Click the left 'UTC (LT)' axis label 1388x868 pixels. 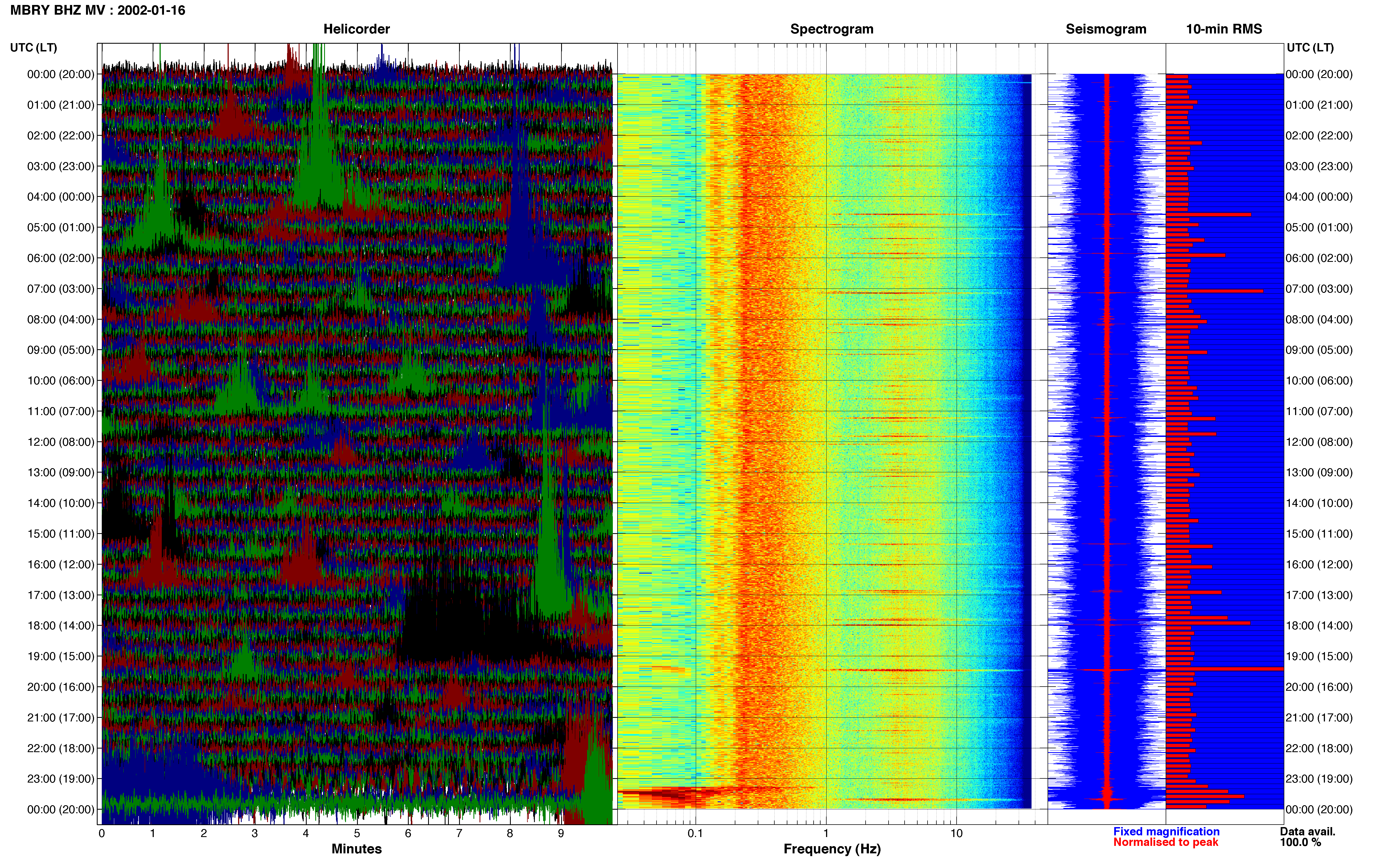click(33, 48)
